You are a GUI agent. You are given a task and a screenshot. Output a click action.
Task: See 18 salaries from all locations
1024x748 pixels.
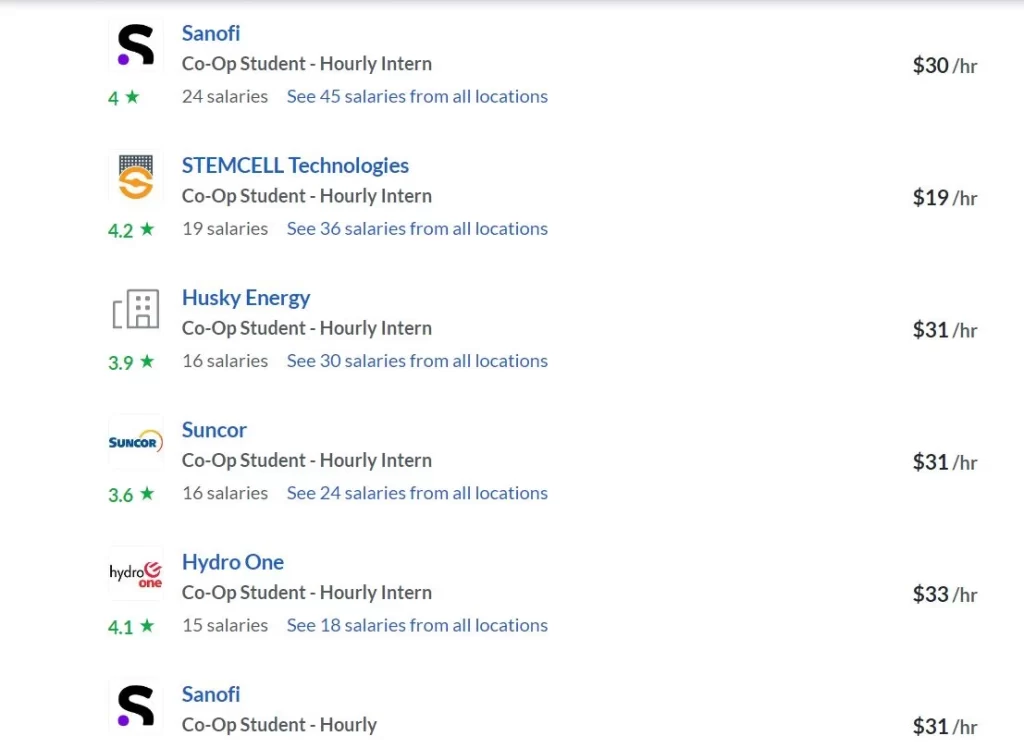(417, 625)
